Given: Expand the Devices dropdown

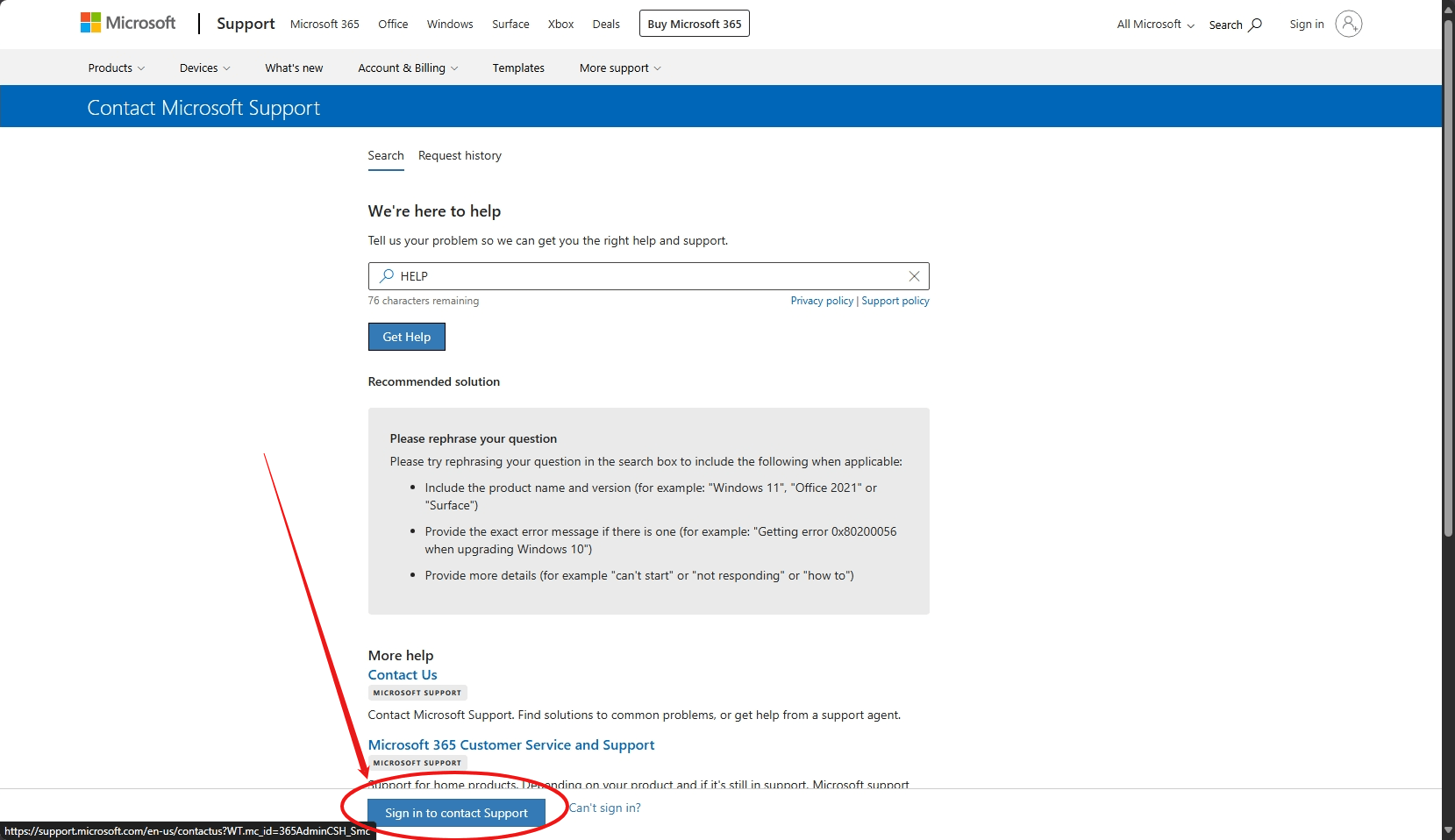Looking at the screenshot, I should [205, 68].
